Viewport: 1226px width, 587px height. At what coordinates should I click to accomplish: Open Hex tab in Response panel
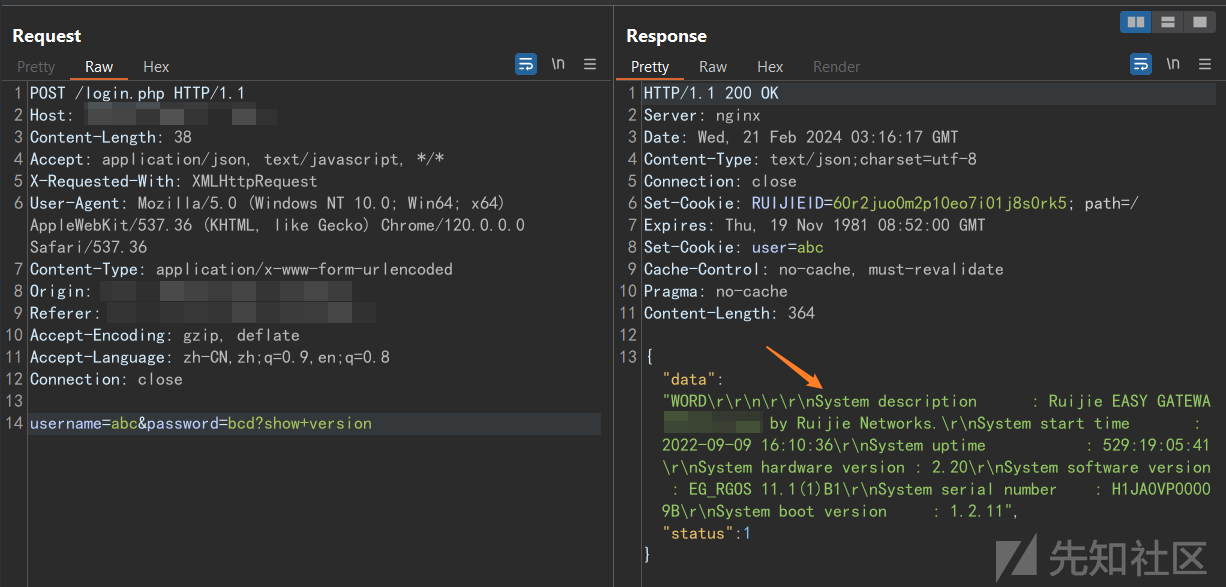[x=770, y=67]
